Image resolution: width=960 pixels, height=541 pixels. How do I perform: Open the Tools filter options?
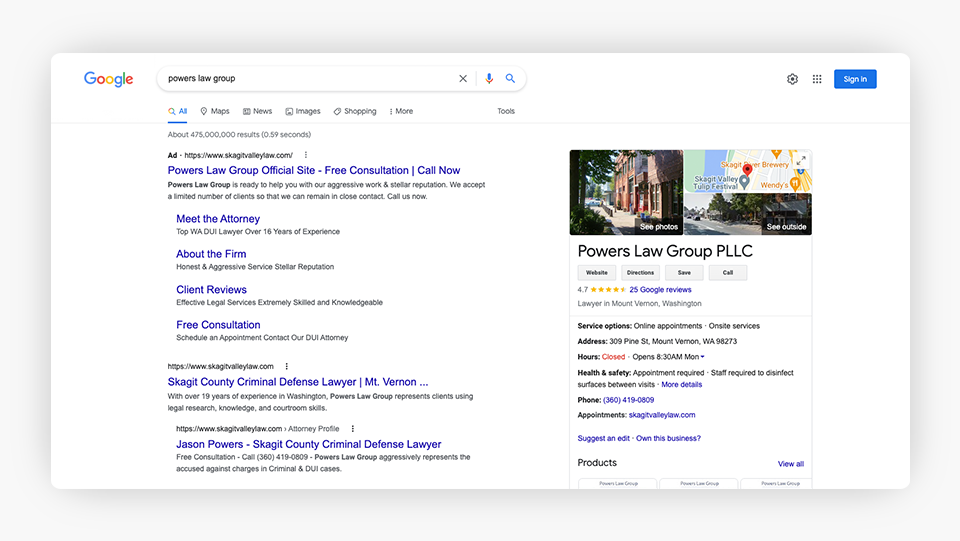point(506,111)
